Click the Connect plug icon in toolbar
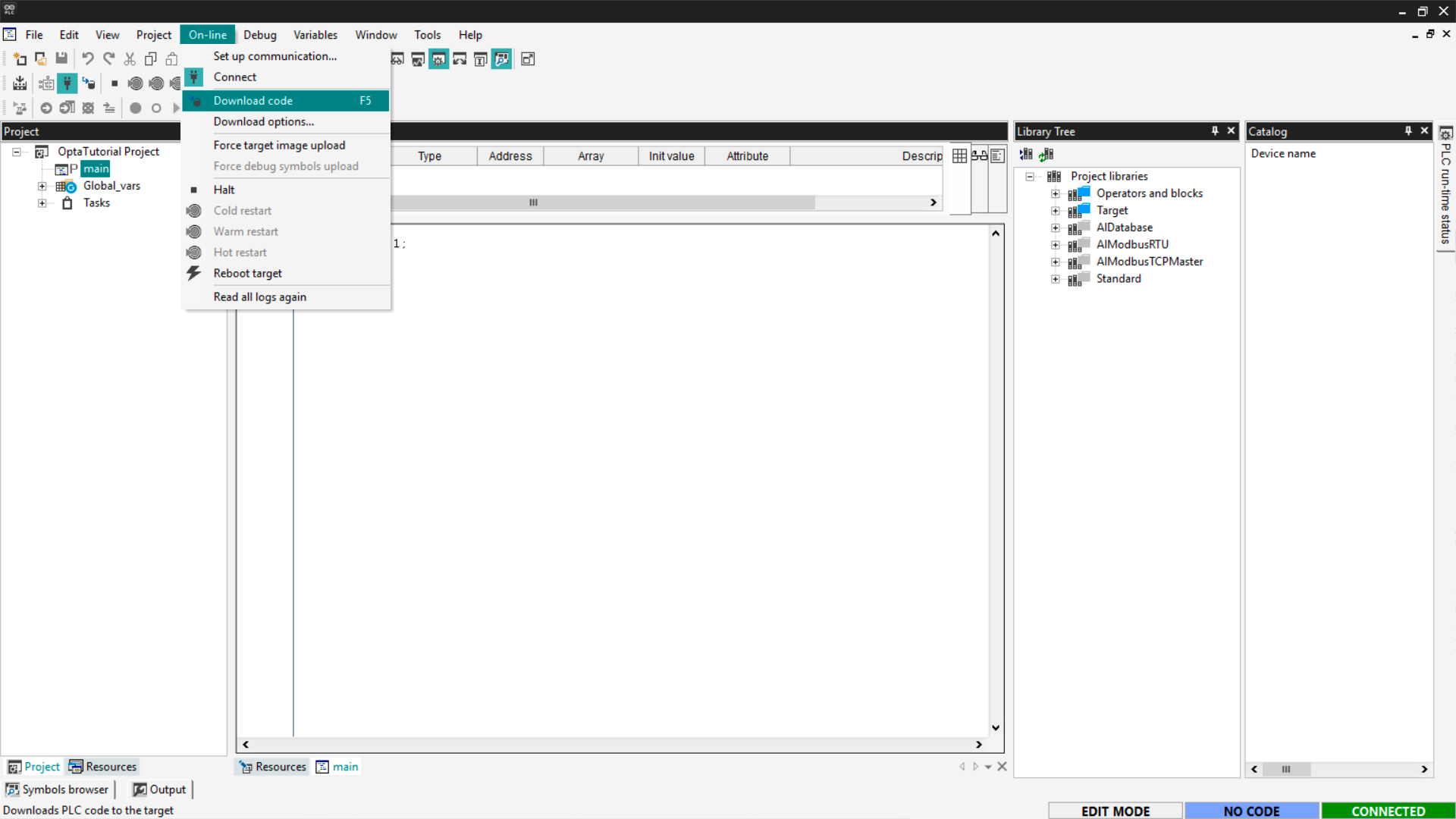This screenshot has width=1456, height=819. click(67, 83)
